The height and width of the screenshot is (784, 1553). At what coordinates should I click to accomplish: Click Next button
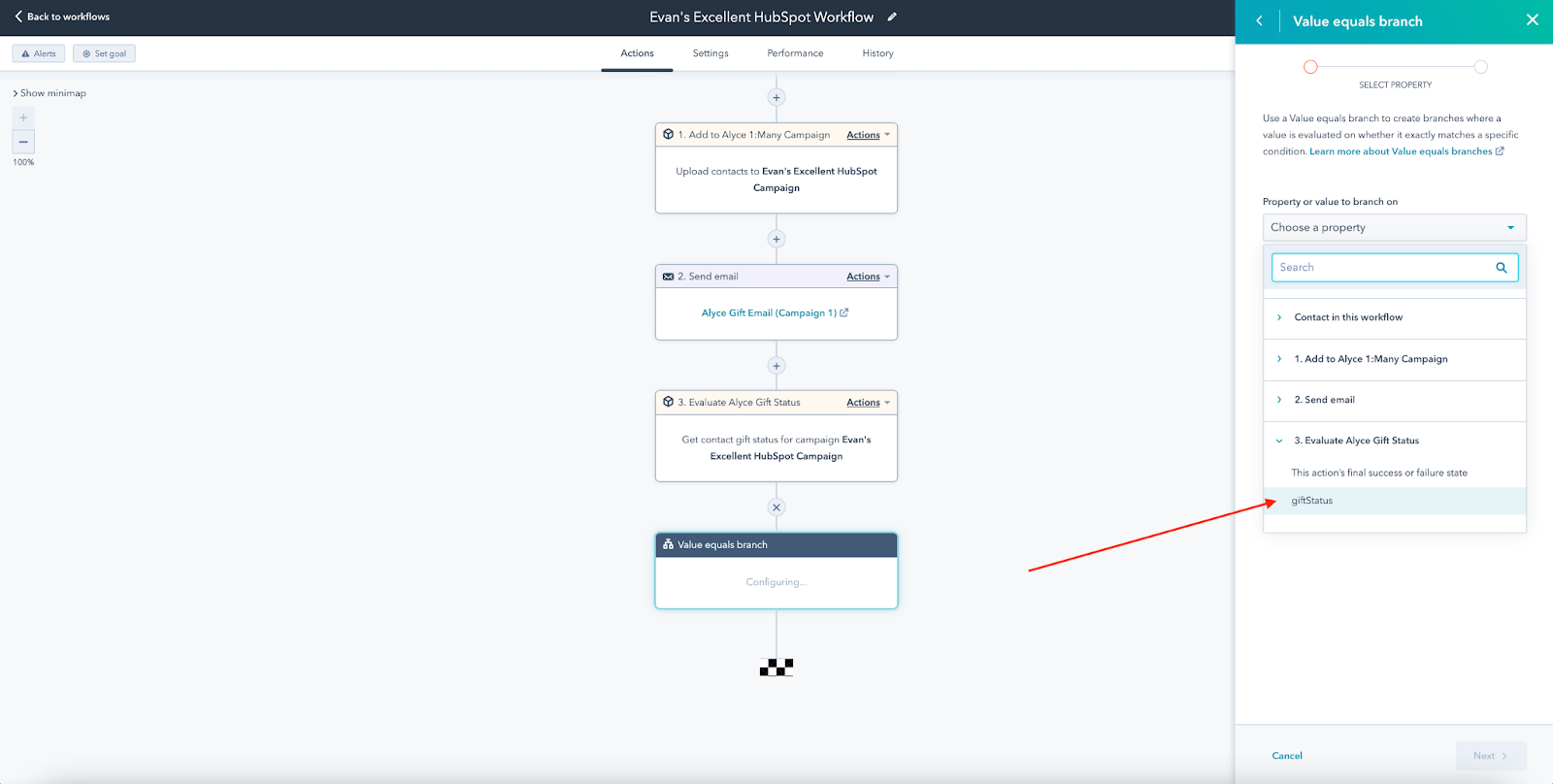coord(1491,756)
